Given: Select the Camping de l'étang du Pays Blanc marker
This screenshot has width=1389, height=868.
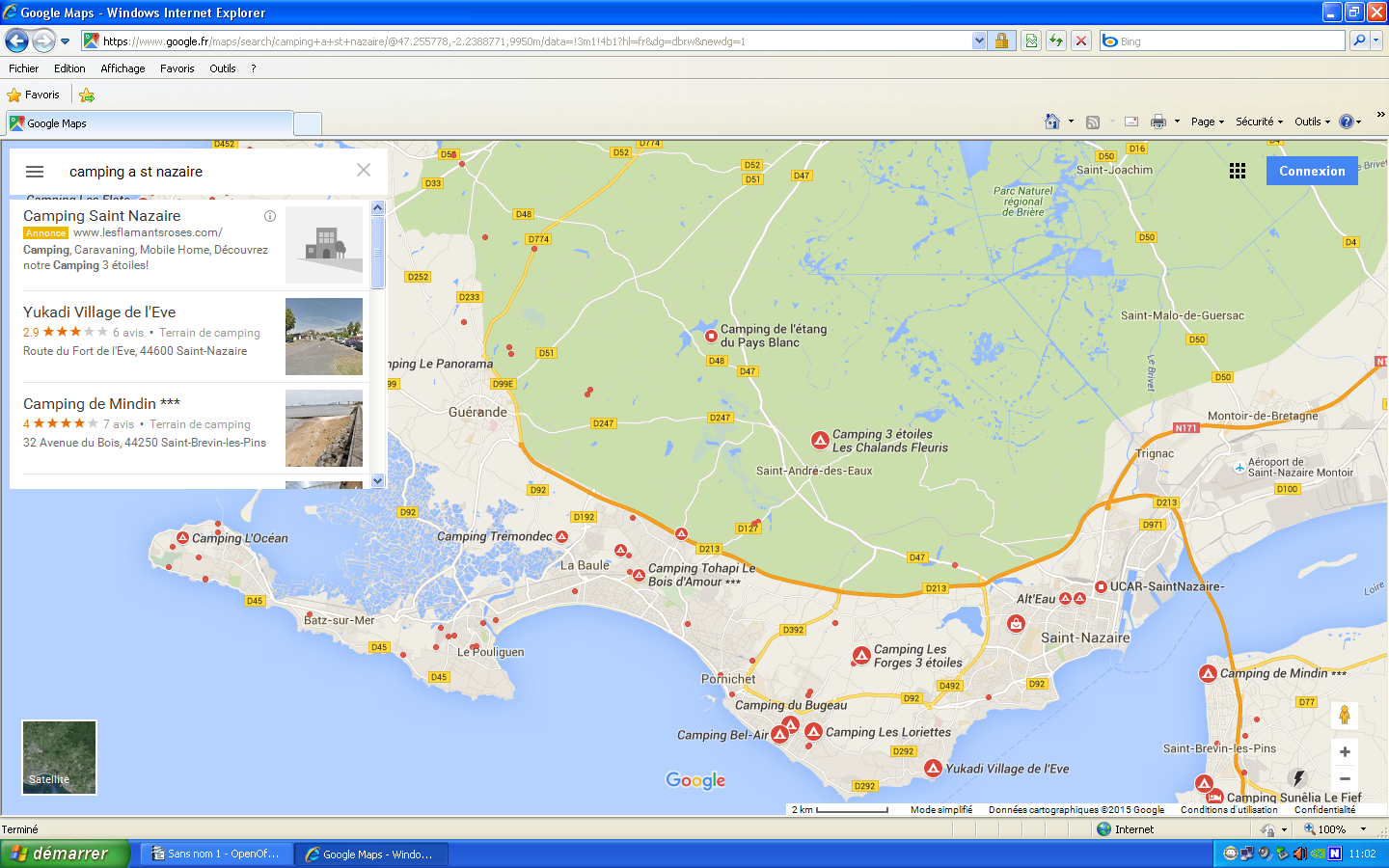Looking at the screenshot, I should [x=711, y=336].
